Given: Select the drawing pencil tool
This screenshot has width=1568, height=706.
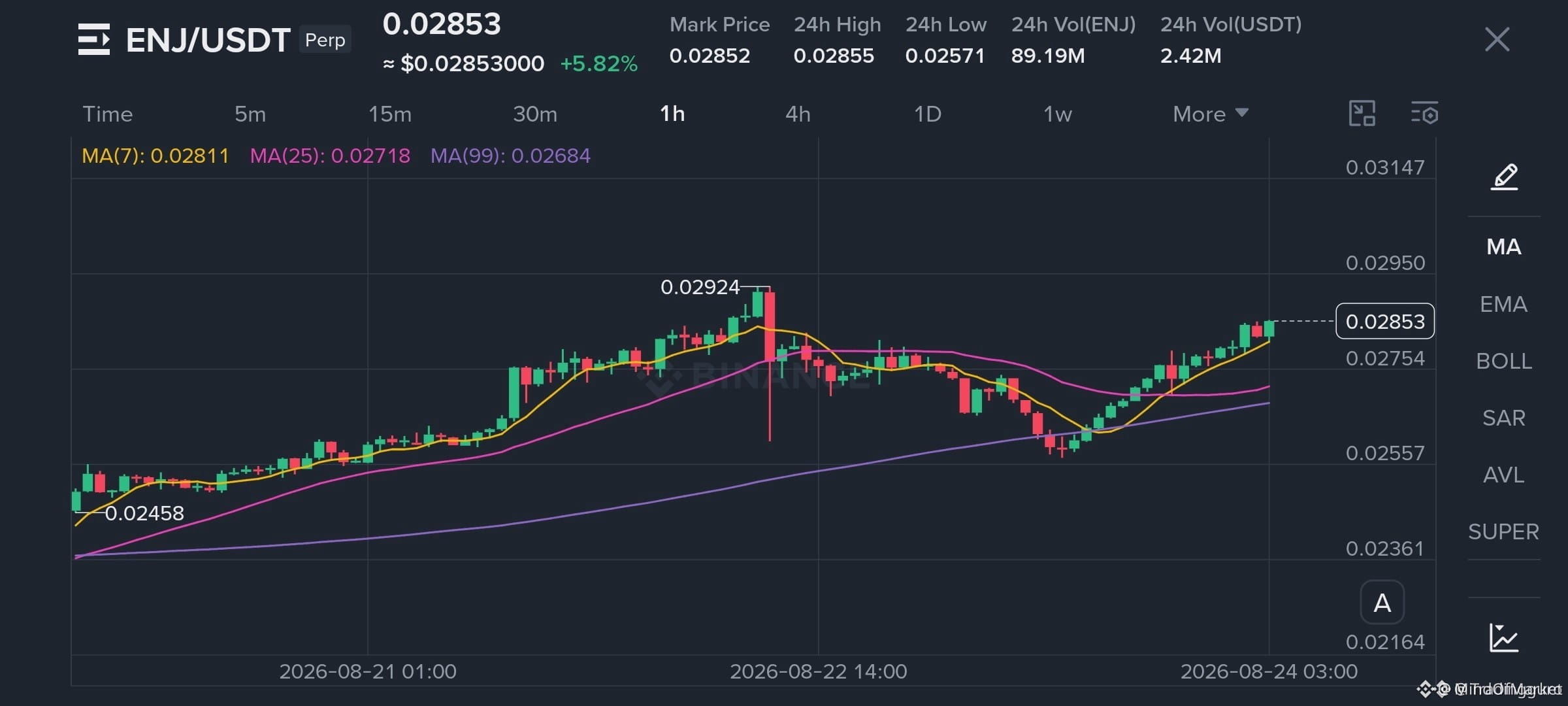Looking at the screenshot, I should coord(1504,176).
